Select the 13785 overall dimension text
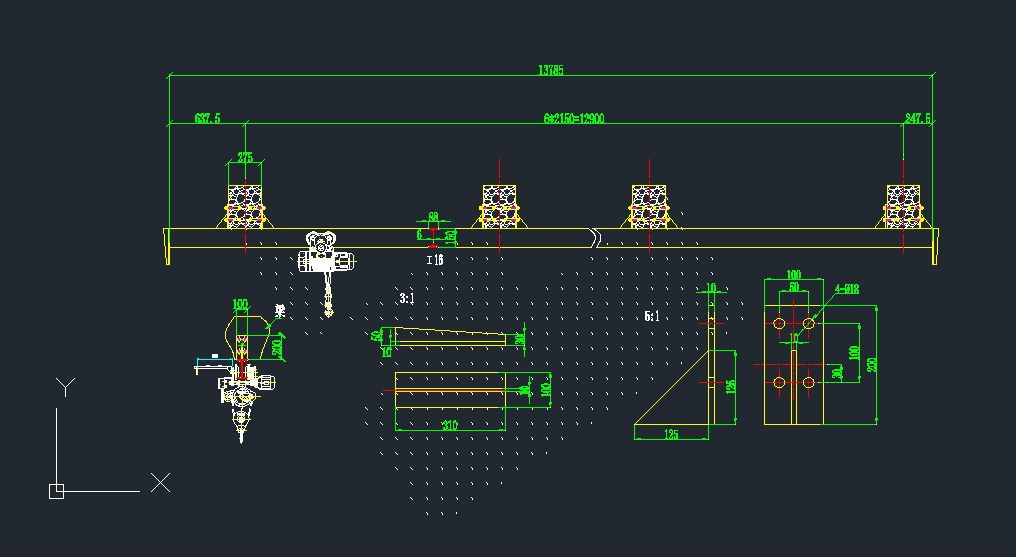 pos(551,70)
